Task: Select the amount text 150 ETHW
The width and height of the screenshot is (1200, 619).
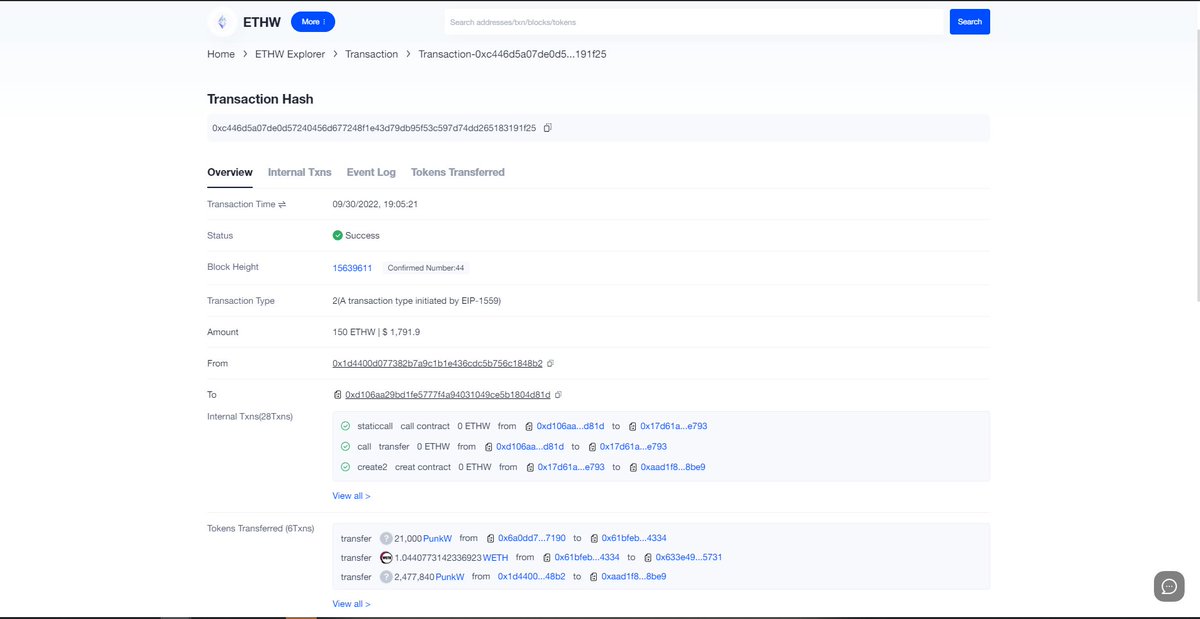Action: tap(354, 332)
